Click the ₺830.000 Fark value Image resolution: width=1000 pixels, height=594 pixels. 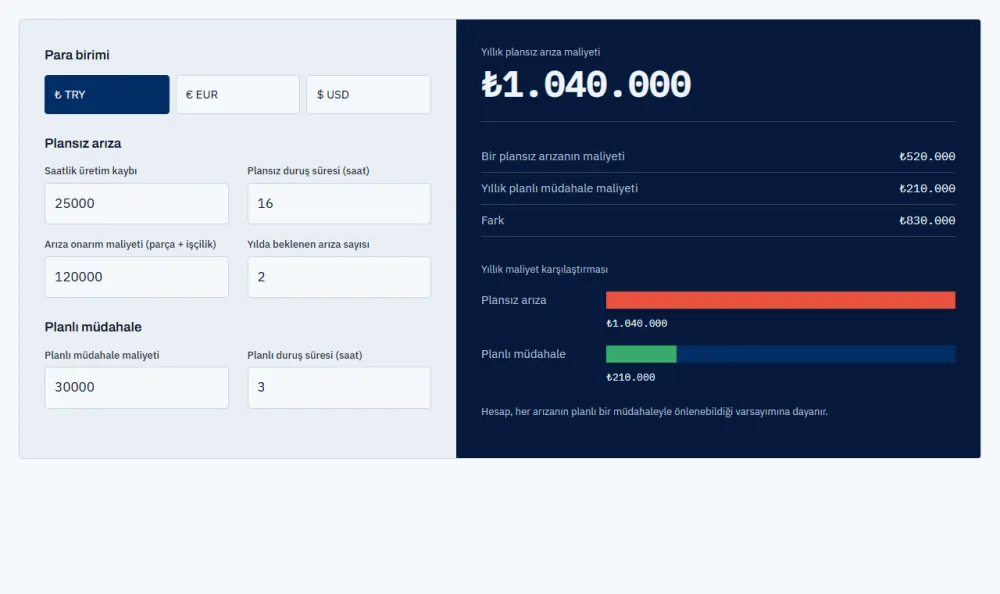(x=927, y=220)
